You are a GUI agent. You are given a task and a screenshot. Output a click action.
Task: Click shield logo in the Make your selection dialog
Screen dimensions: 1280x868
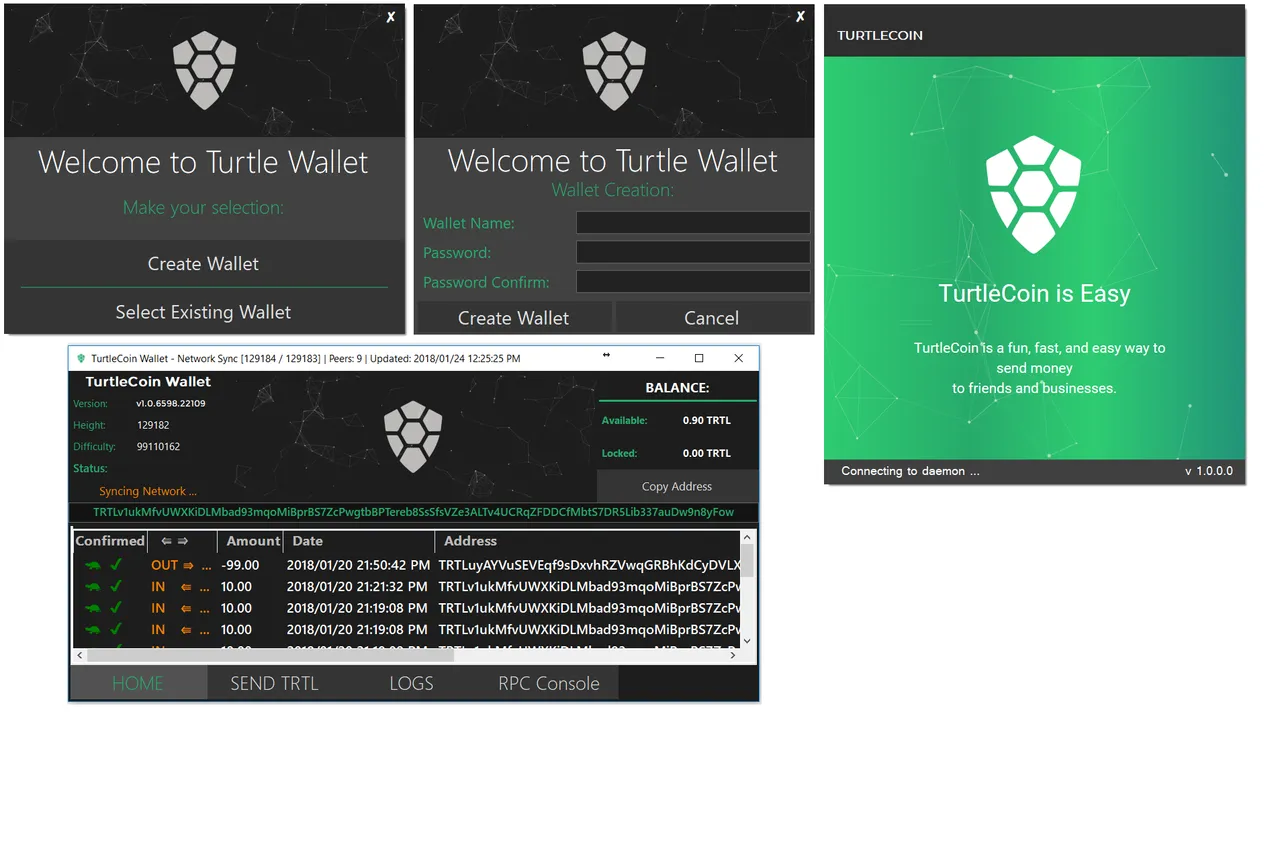coord(204,70)
